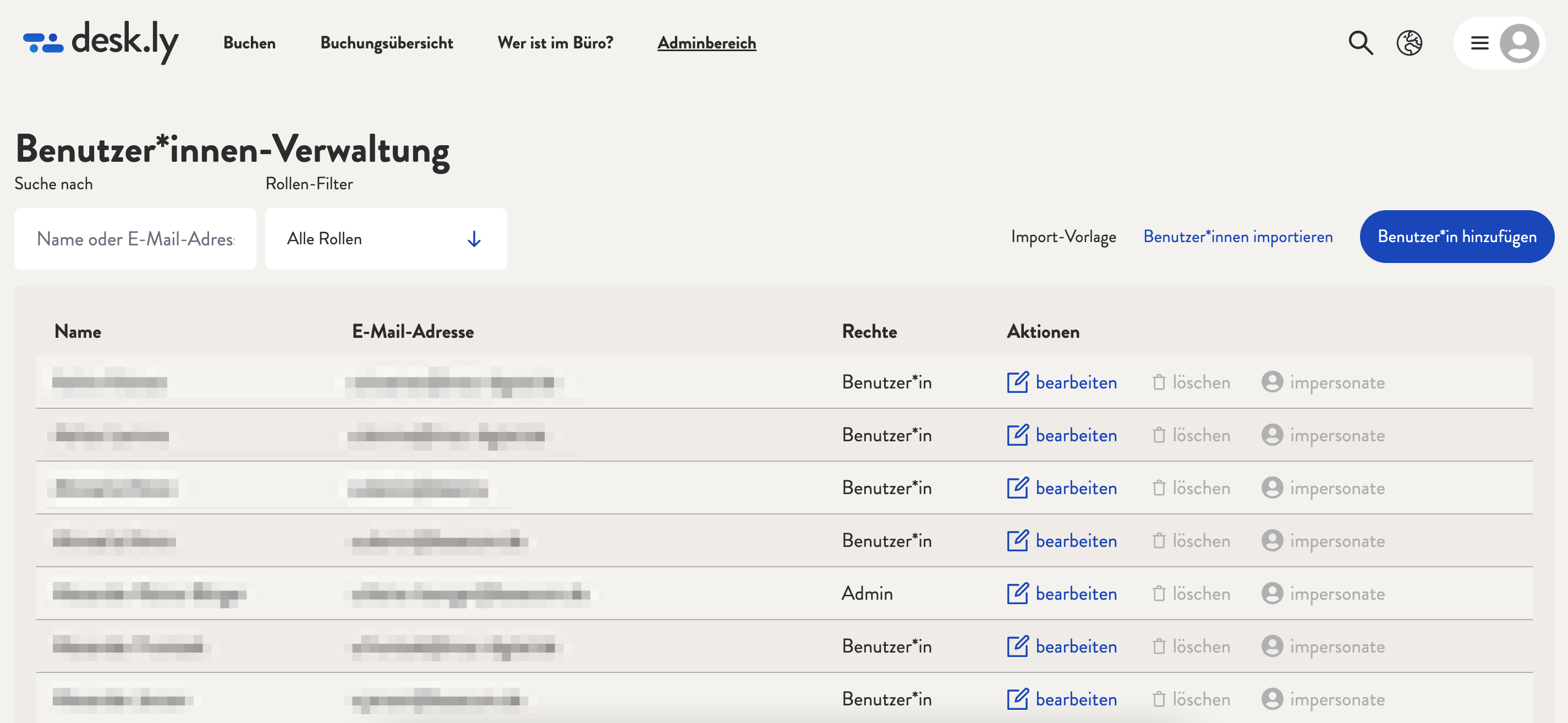This screenshot has height=723, width=1568.
Task: Click the trash icon in the first user row
Action: [x=1159, y=382]
